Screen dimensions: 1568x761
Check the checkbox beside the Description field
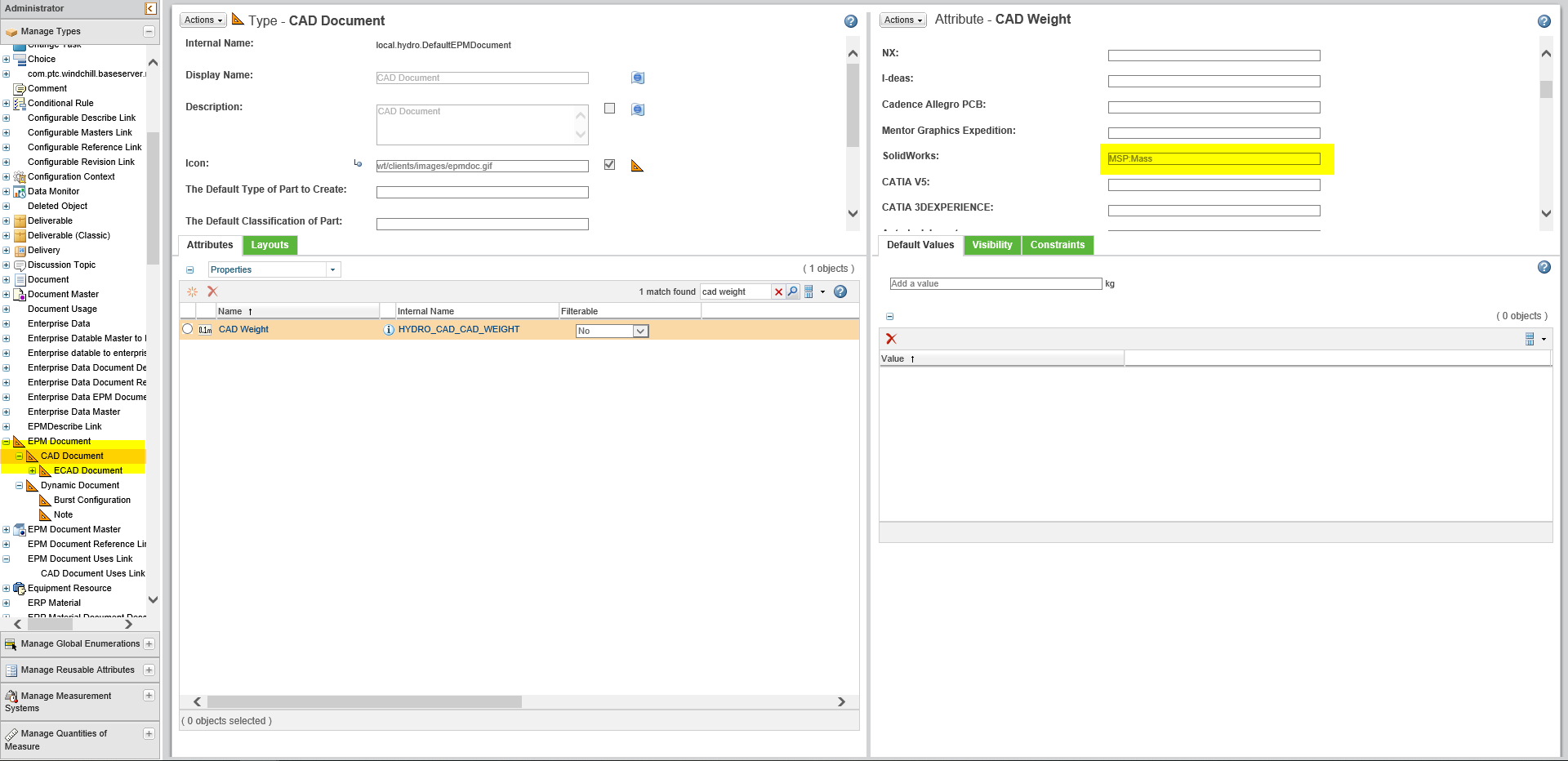(x=609, y=108)
